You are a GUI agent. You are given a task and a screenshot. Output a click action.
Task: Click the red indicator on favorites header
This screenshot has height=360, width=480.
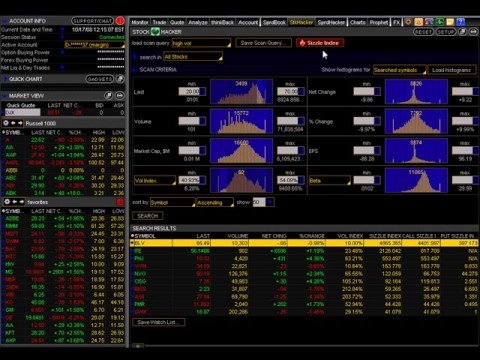[x=120, y=202]
